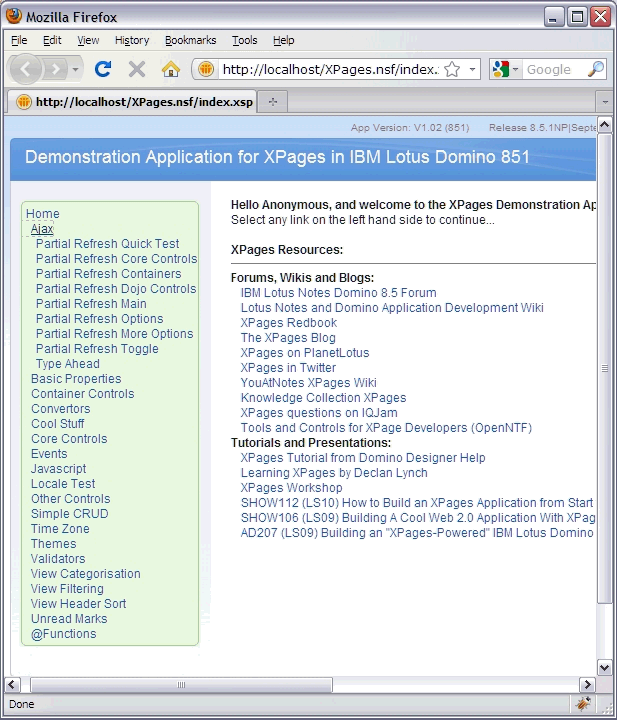617x720 pixels.
Task: Open the Convertors link
Action: (61, 409)
